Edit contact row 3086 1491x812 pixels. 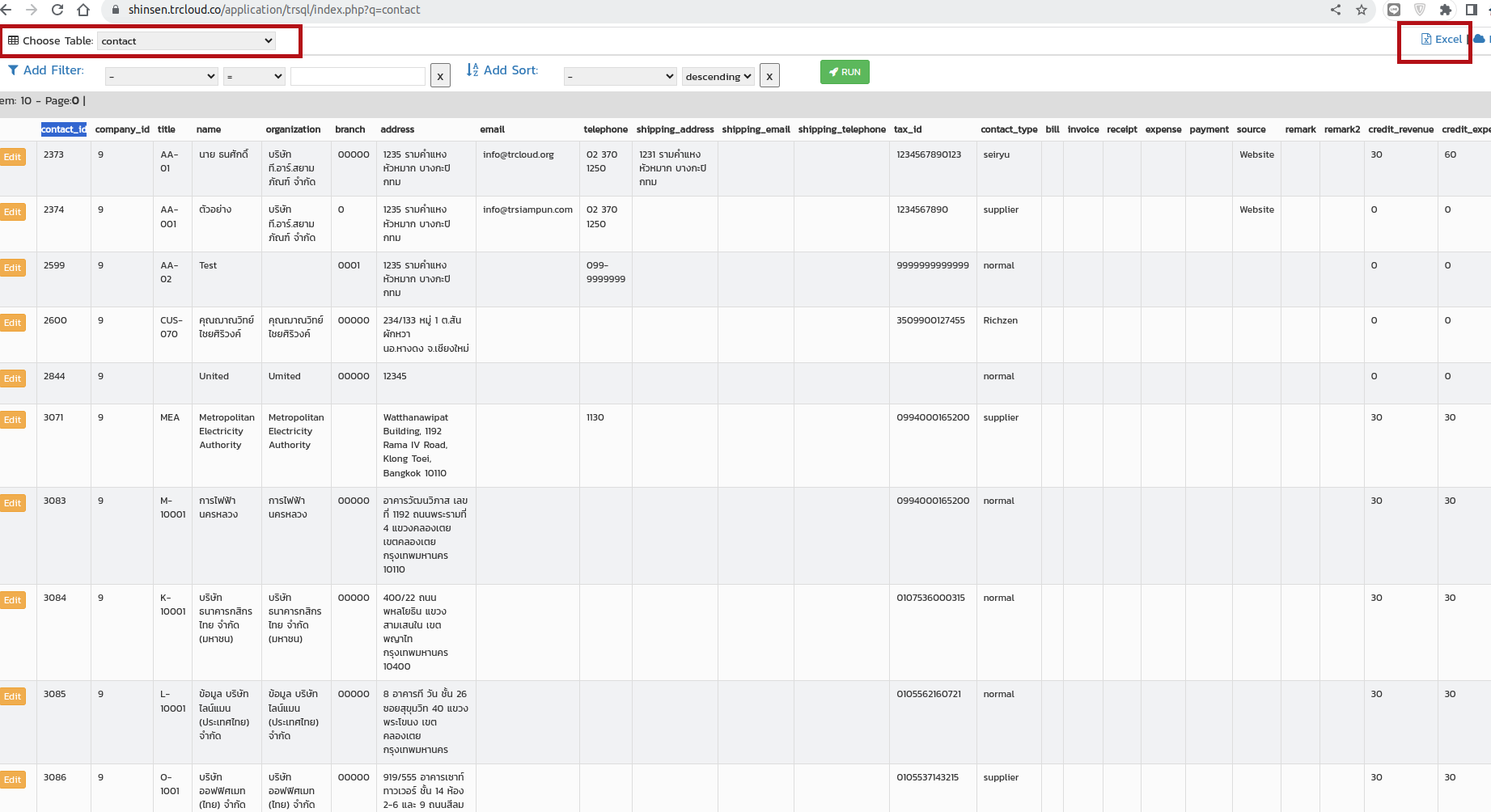(12, 780)
